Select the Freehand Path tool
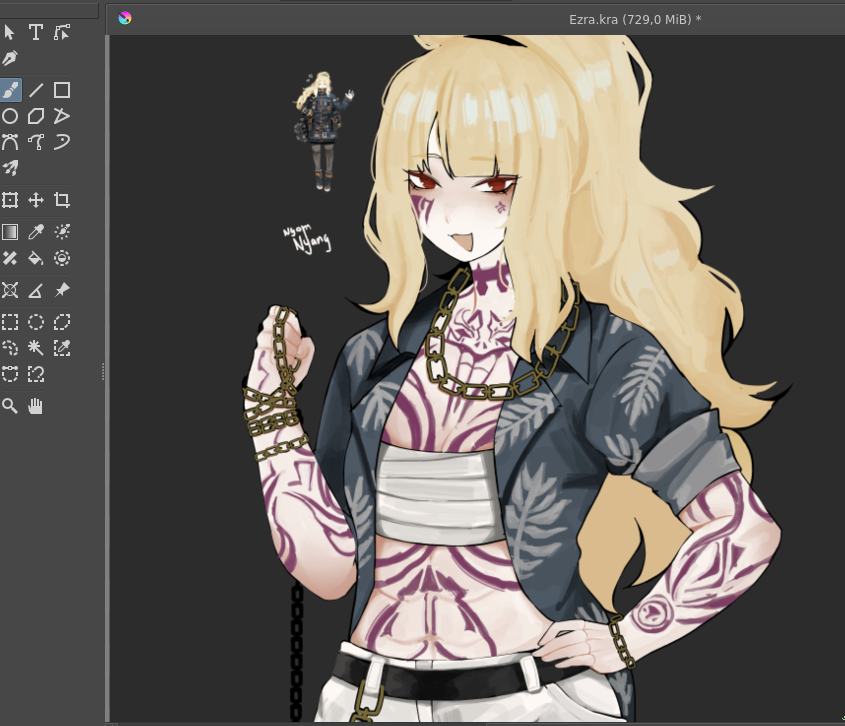 36,142
